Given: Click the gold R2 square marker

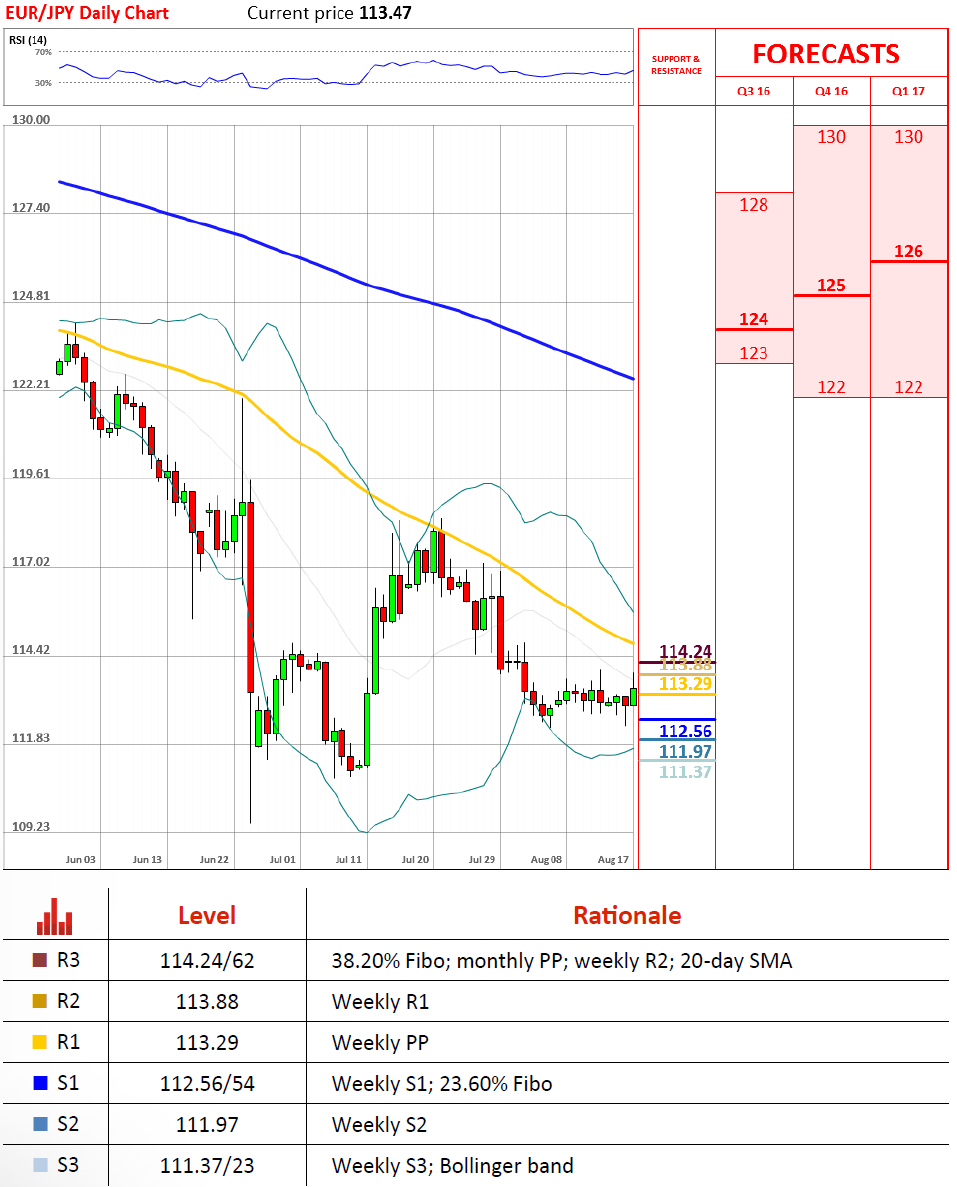Looking at the screenshot, I should (40, 1002).
